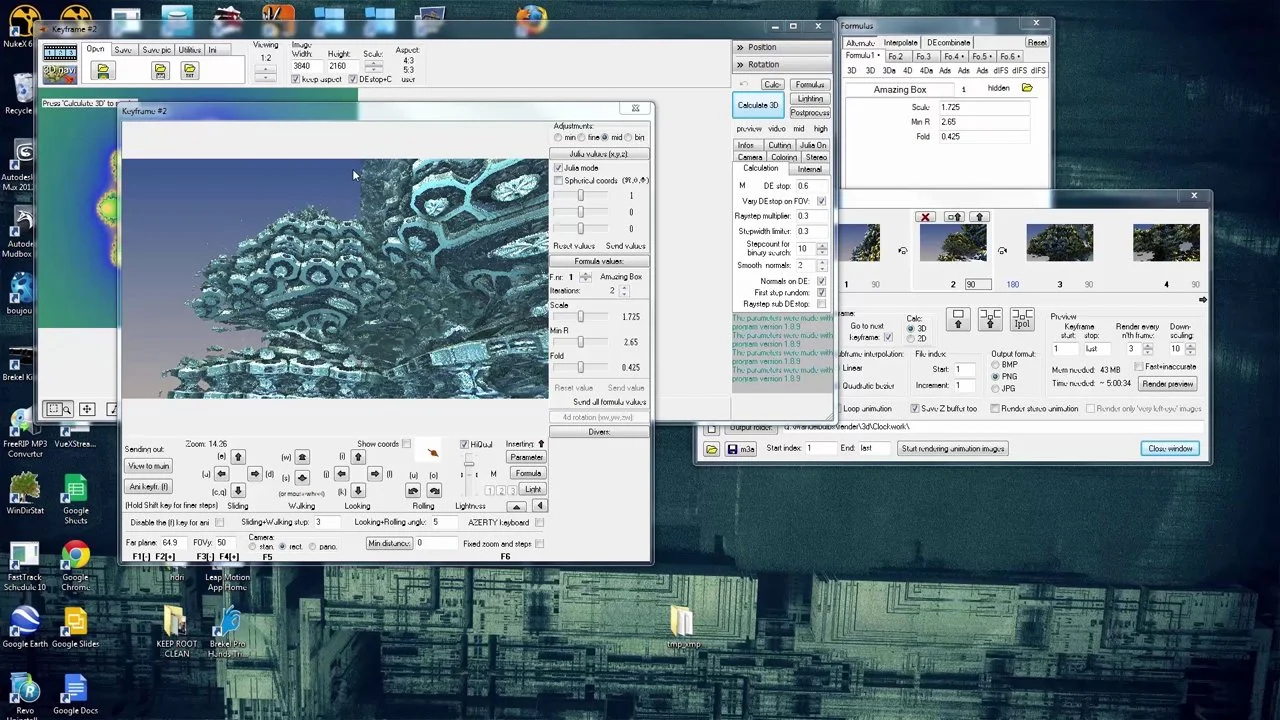The width and height of the screenshot is (1280, 720).
Task: Select JPG output format
Action: (x=995, y=388)
